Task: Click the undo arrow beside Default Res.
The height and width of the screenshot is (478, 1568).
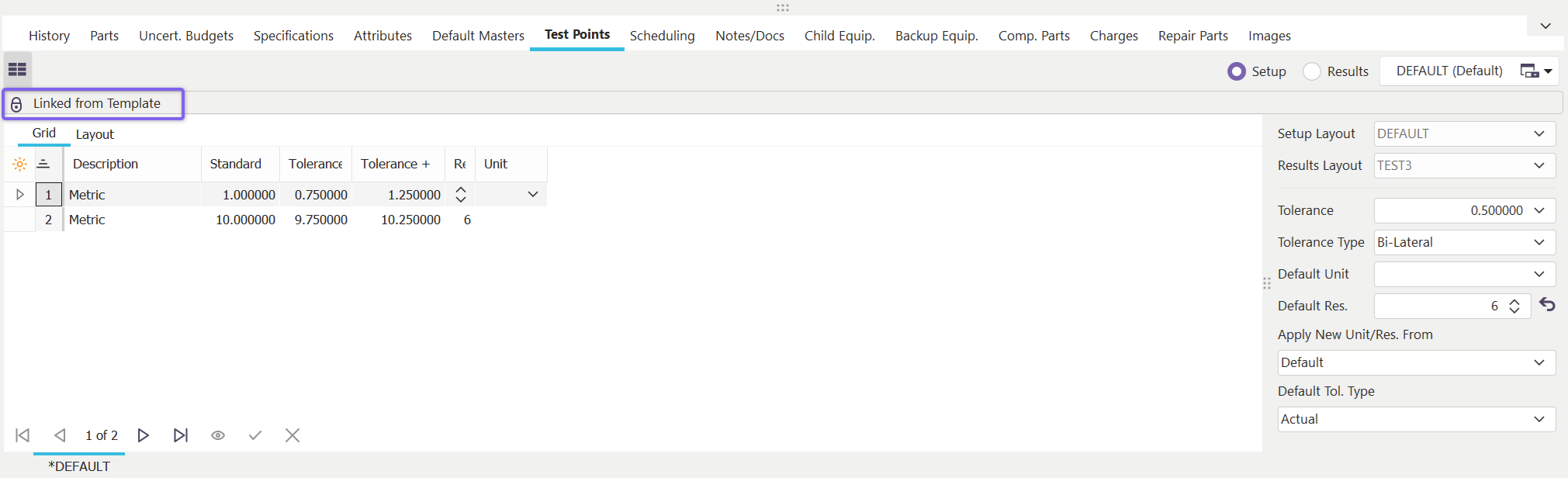Action: [1547, 305]
